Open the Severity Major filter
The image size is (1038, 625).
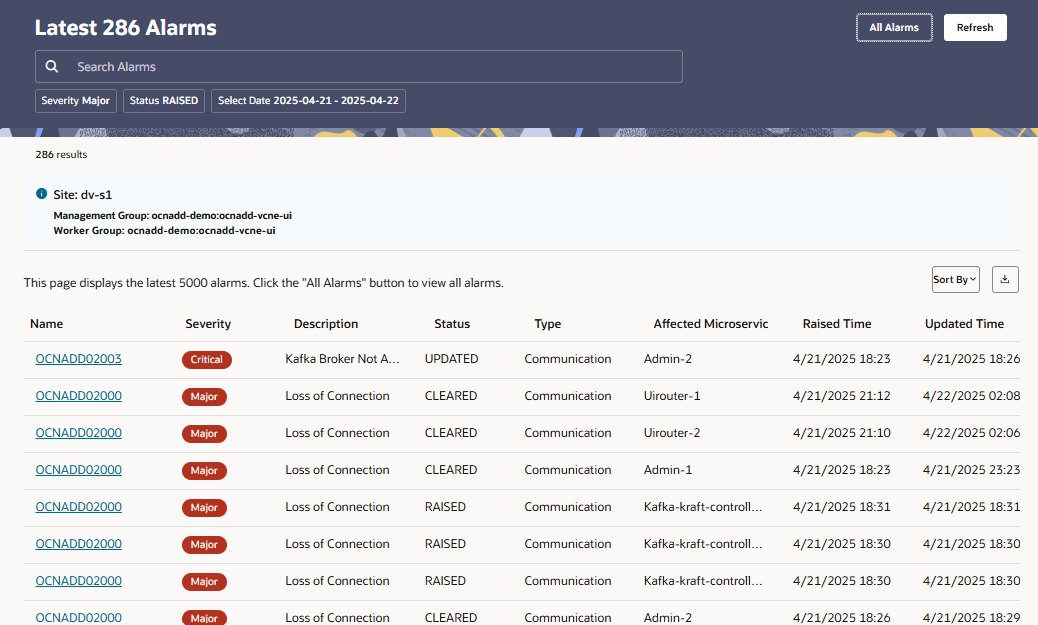(75, 101)
